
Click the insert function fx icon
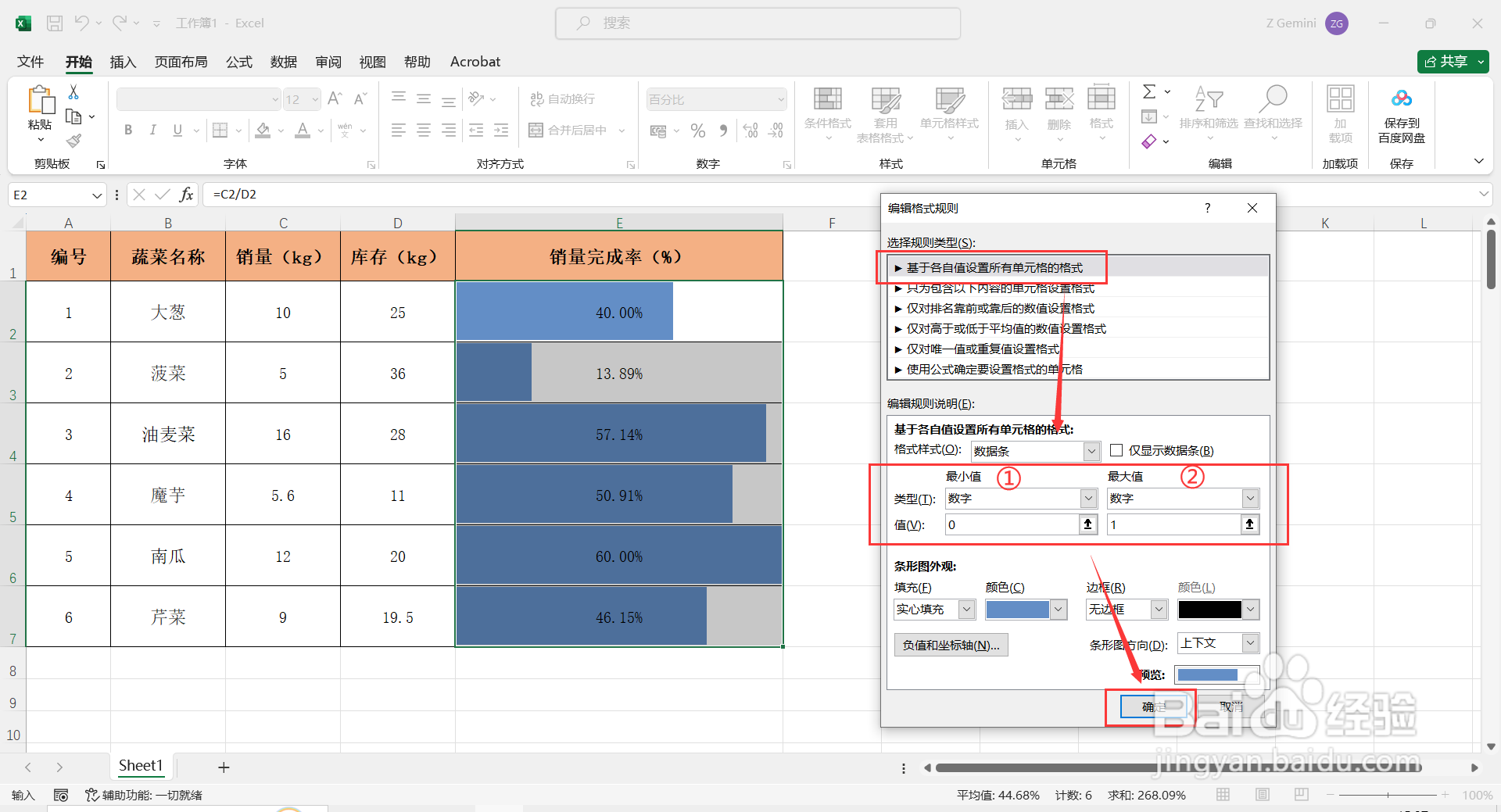pos(186,195)
